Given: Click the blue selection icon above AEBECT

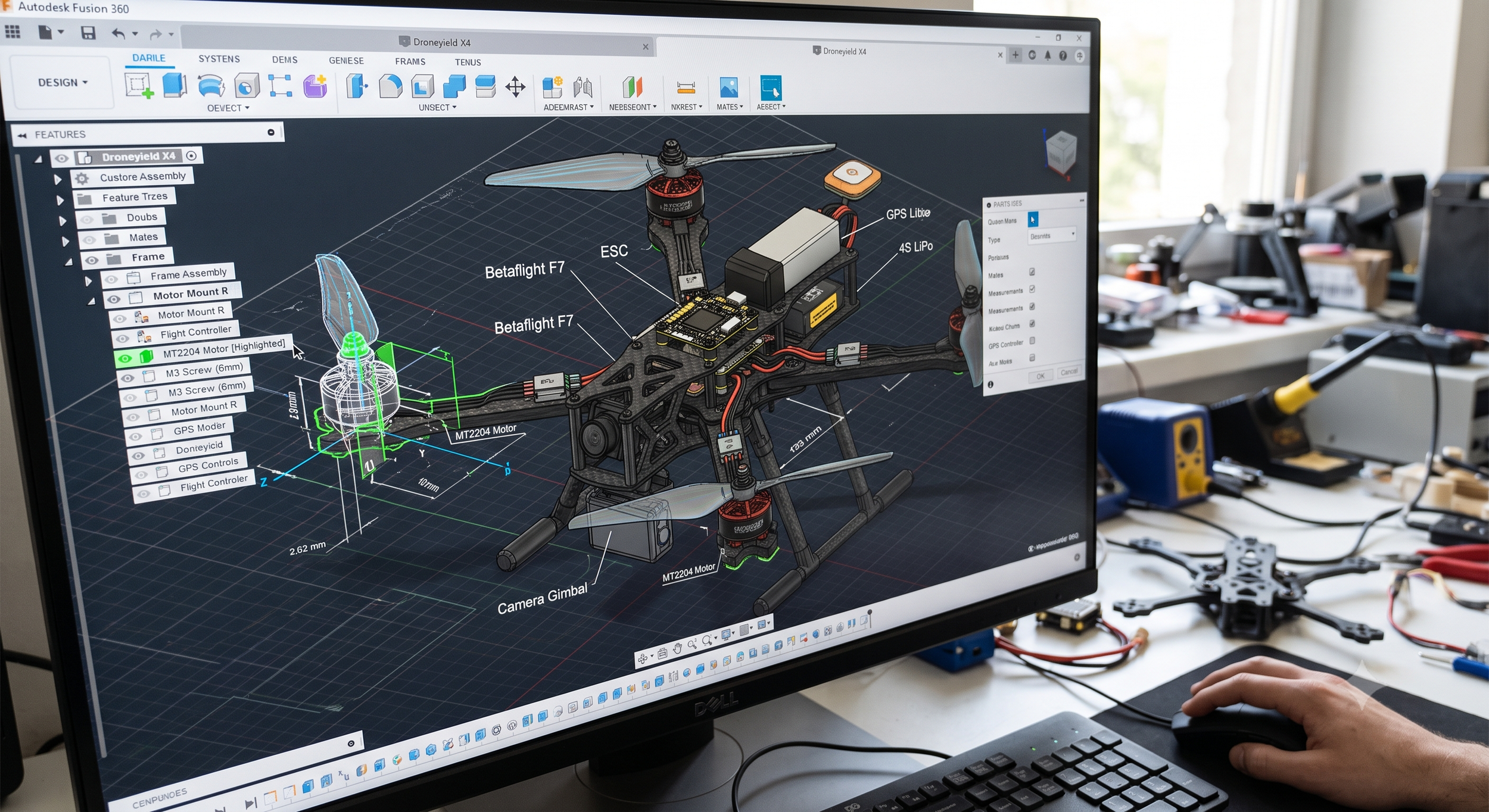Looking at the screenshot, I should pyautogui.click(x=771, y=88).
